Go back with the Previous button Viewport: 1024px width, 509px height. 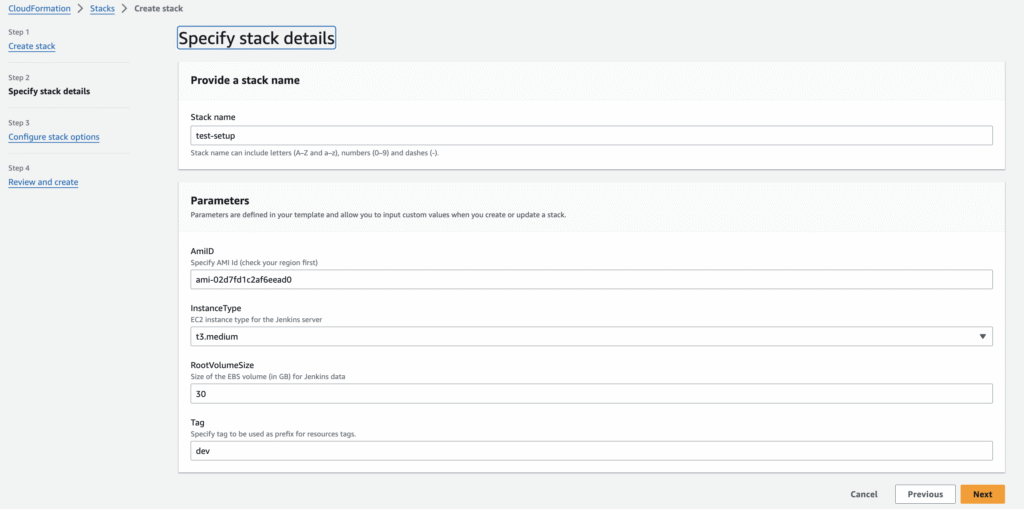click(925, 495)
